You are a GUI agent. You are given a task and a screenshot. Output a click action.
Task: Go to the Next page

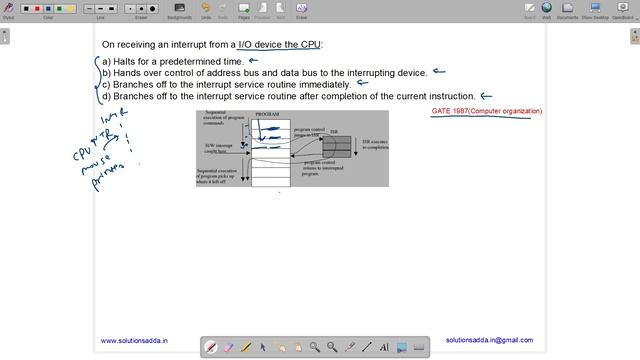[280, 10]
